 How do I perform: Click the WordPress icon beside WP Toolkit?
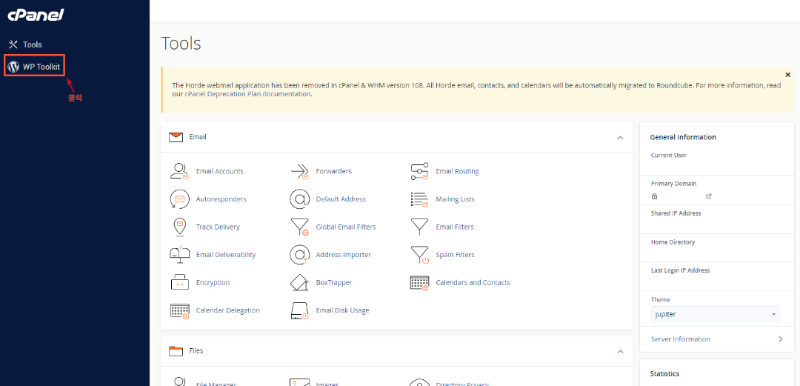(14, 66)
